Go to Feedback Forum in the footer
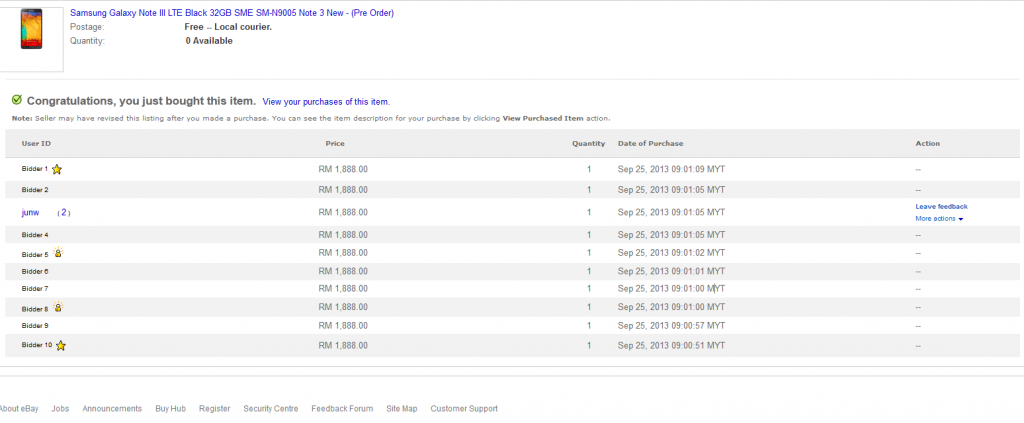This screenshot has width=1024, height=423. (x=342, y=409)
